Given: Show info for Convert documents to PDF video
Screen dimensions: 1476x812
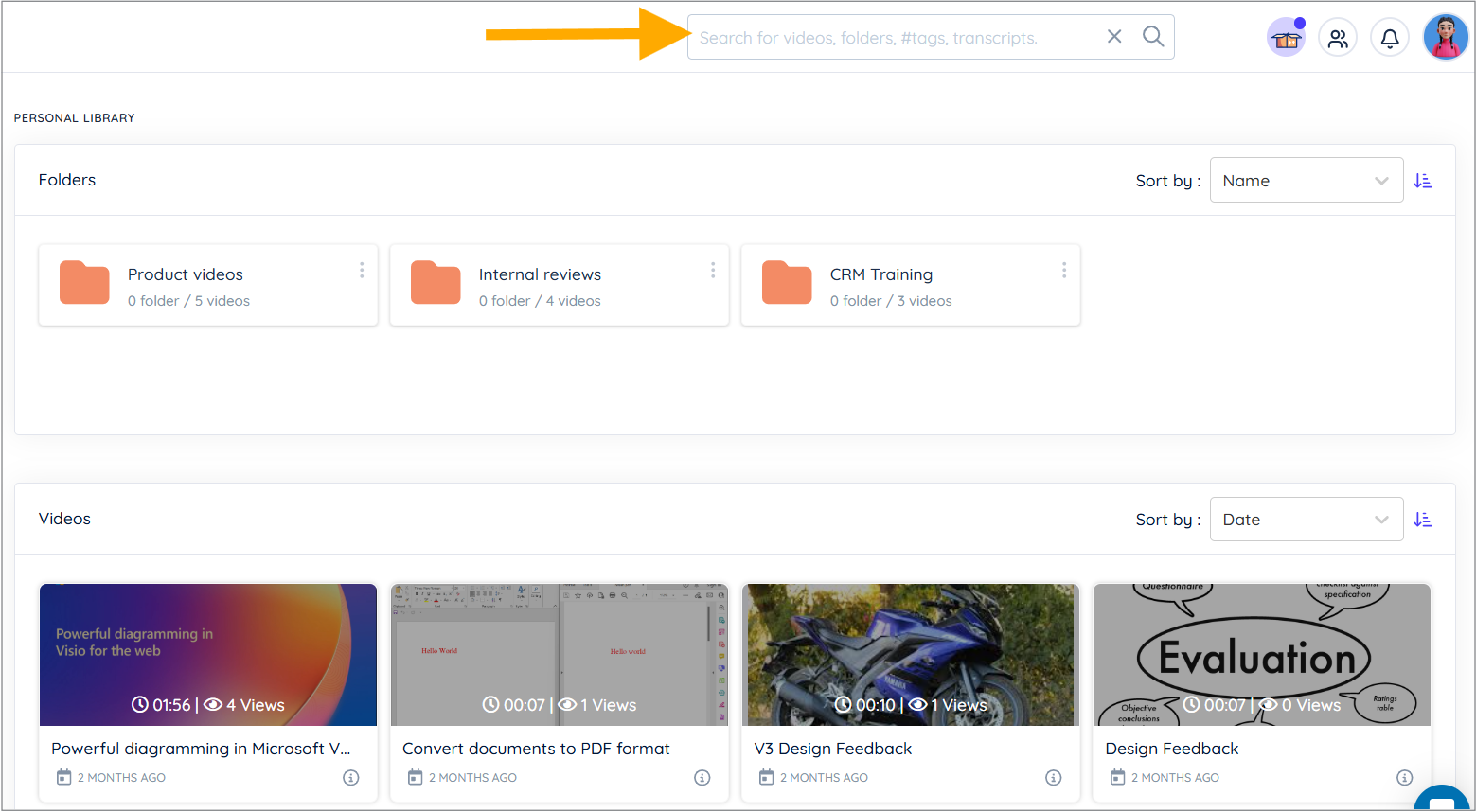Looking at the screenshot, I should pos(702,778).
